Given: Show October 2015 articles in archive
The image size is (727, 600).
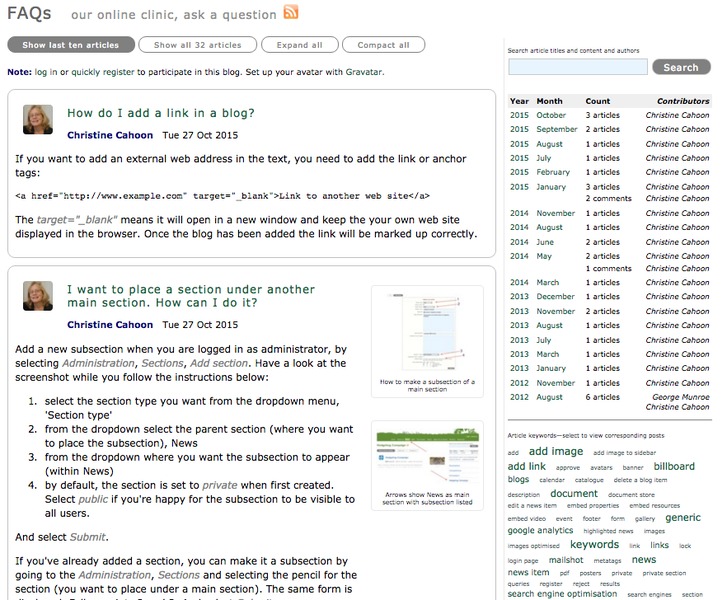Looking at the screenshot, I should (x=550, y=115).
